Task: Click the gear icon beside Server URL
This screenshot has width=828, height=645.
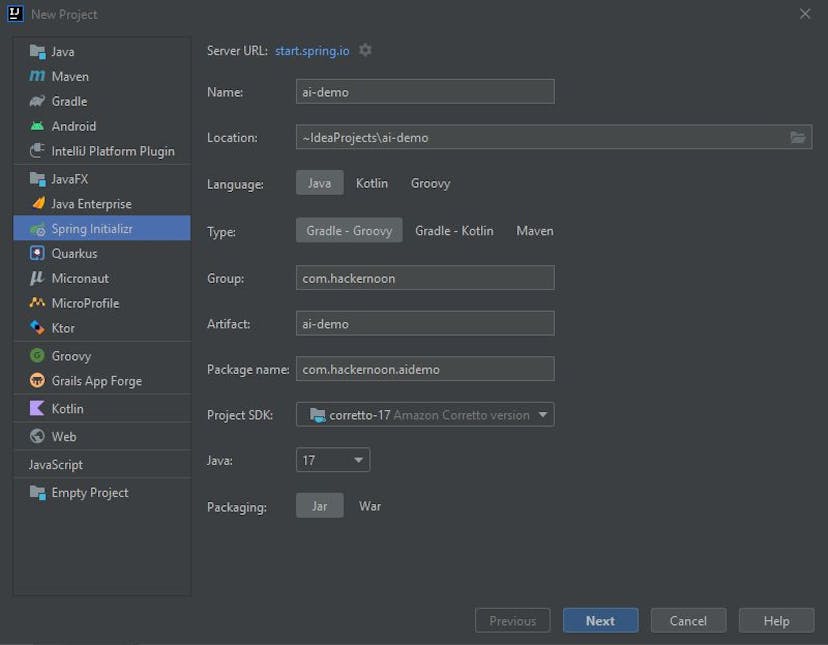Action: [x=364, y=48]
